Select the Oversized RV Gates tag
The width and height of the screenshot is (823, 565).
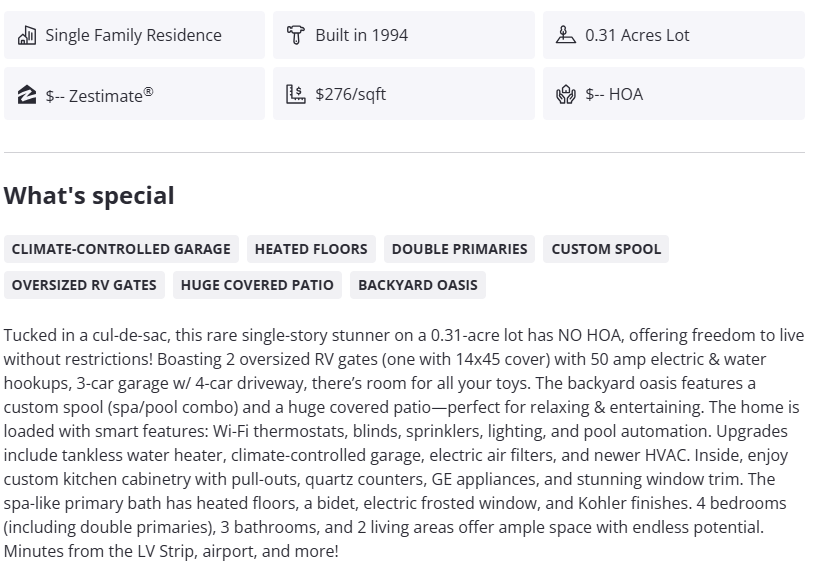pos(84,285)
